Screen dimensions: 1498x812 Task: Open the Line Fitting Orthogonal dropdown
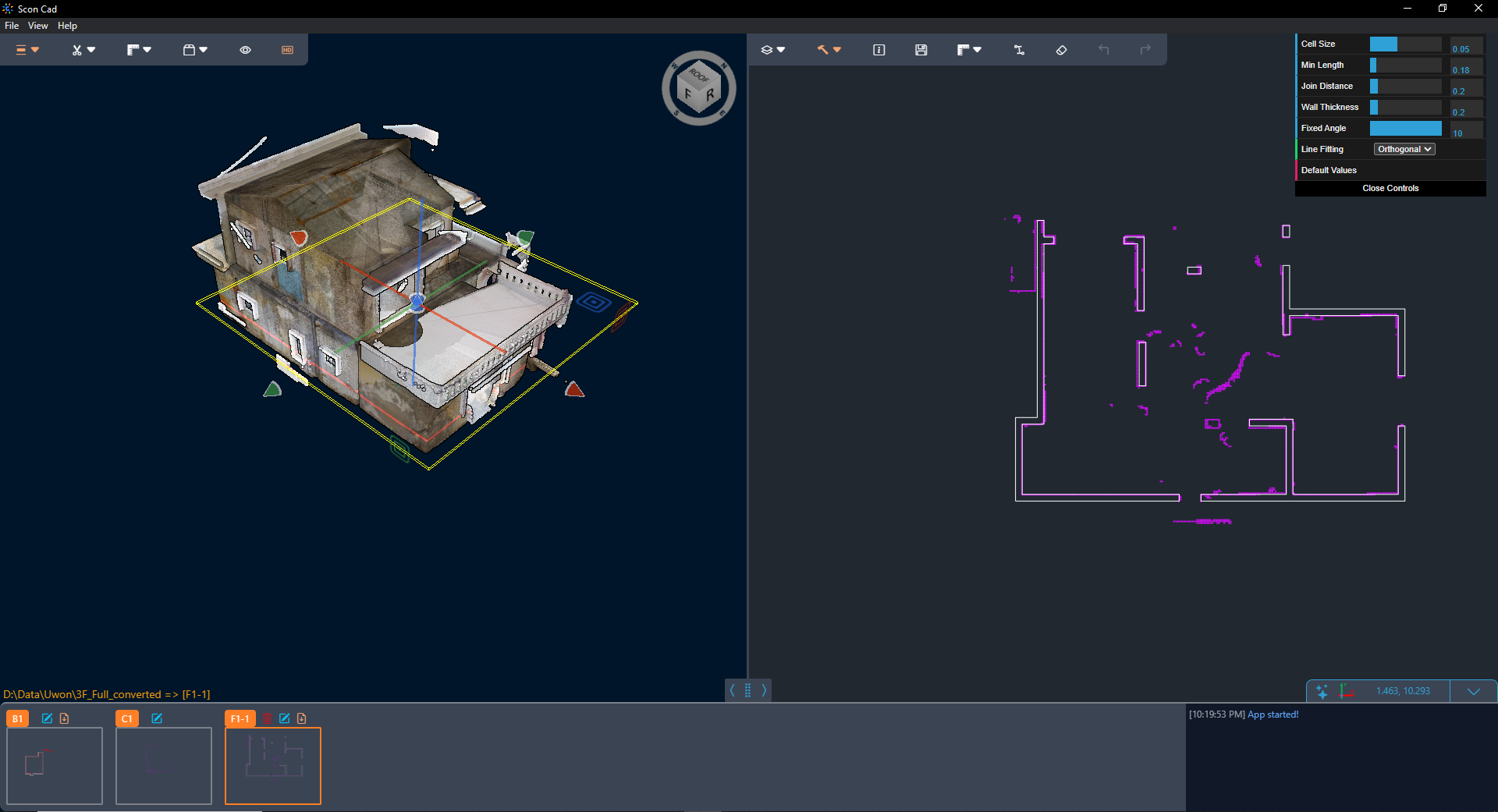(1404, 149)
